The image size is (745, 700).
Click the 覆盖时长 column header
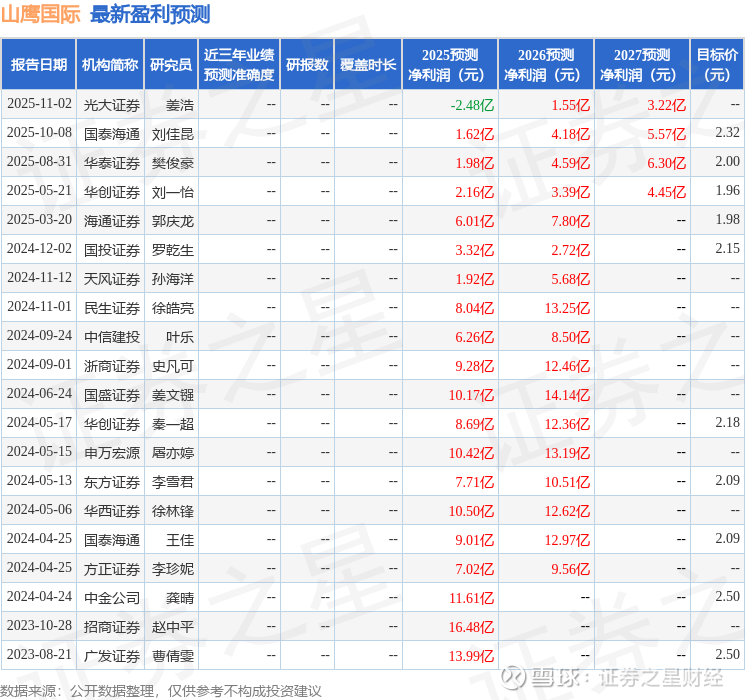[x=368, y=65]
